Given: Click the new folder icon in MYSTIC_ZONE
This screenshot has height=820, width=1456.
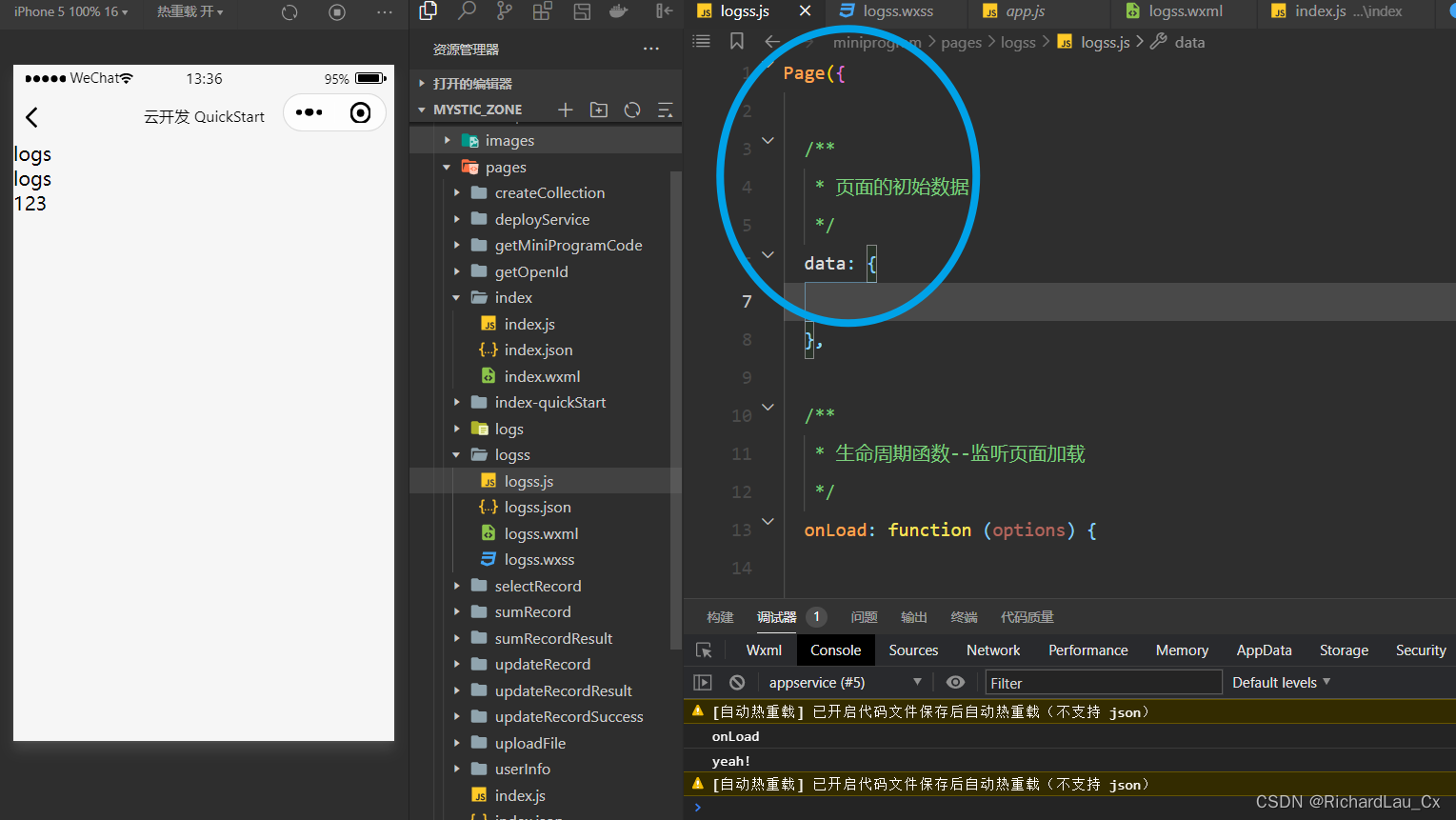Looking at the screenshot, I should pos(599,110).
